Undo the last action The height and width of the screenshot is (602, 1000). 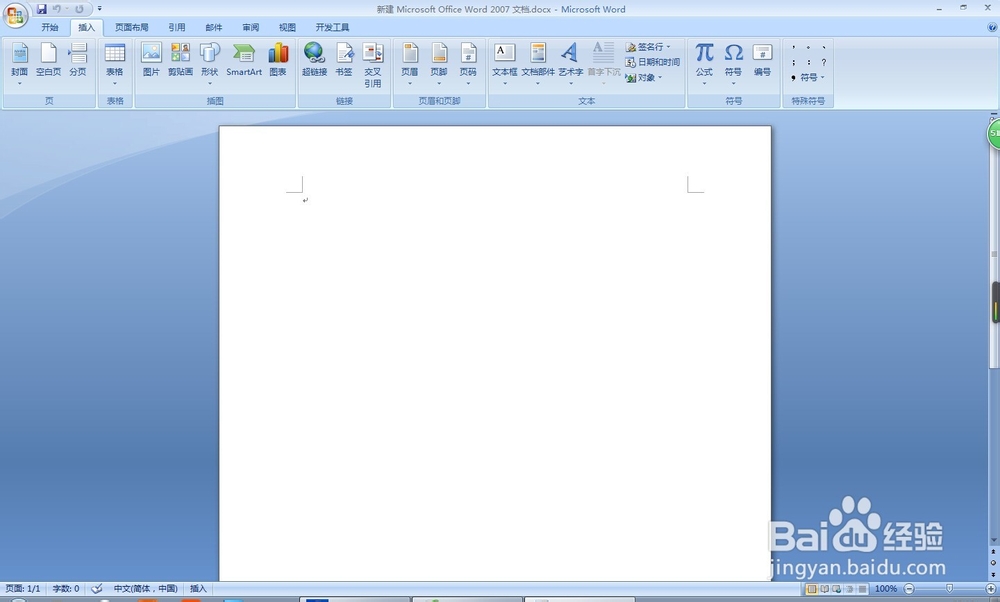(x=57, y=9)
